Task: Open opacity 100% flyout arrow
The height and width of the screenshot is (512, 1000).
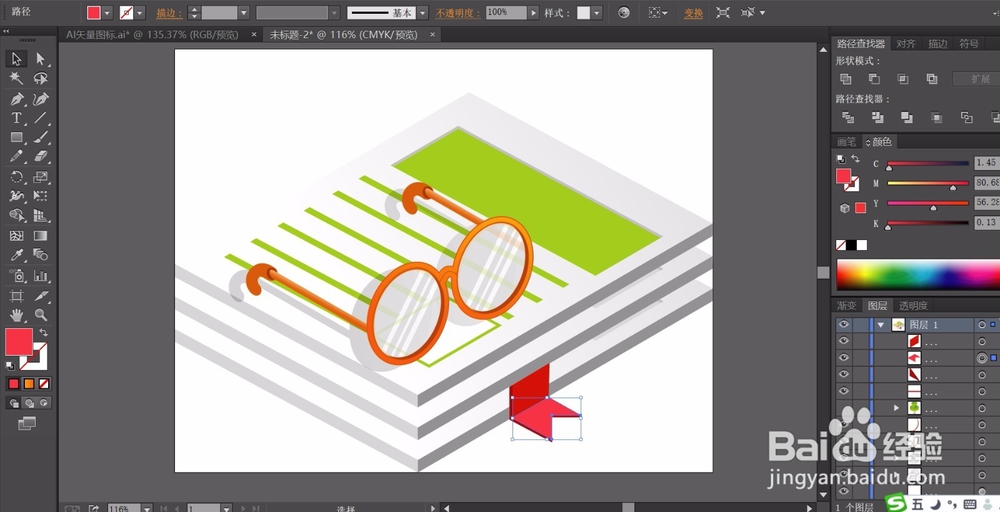Action: point(533,13)
